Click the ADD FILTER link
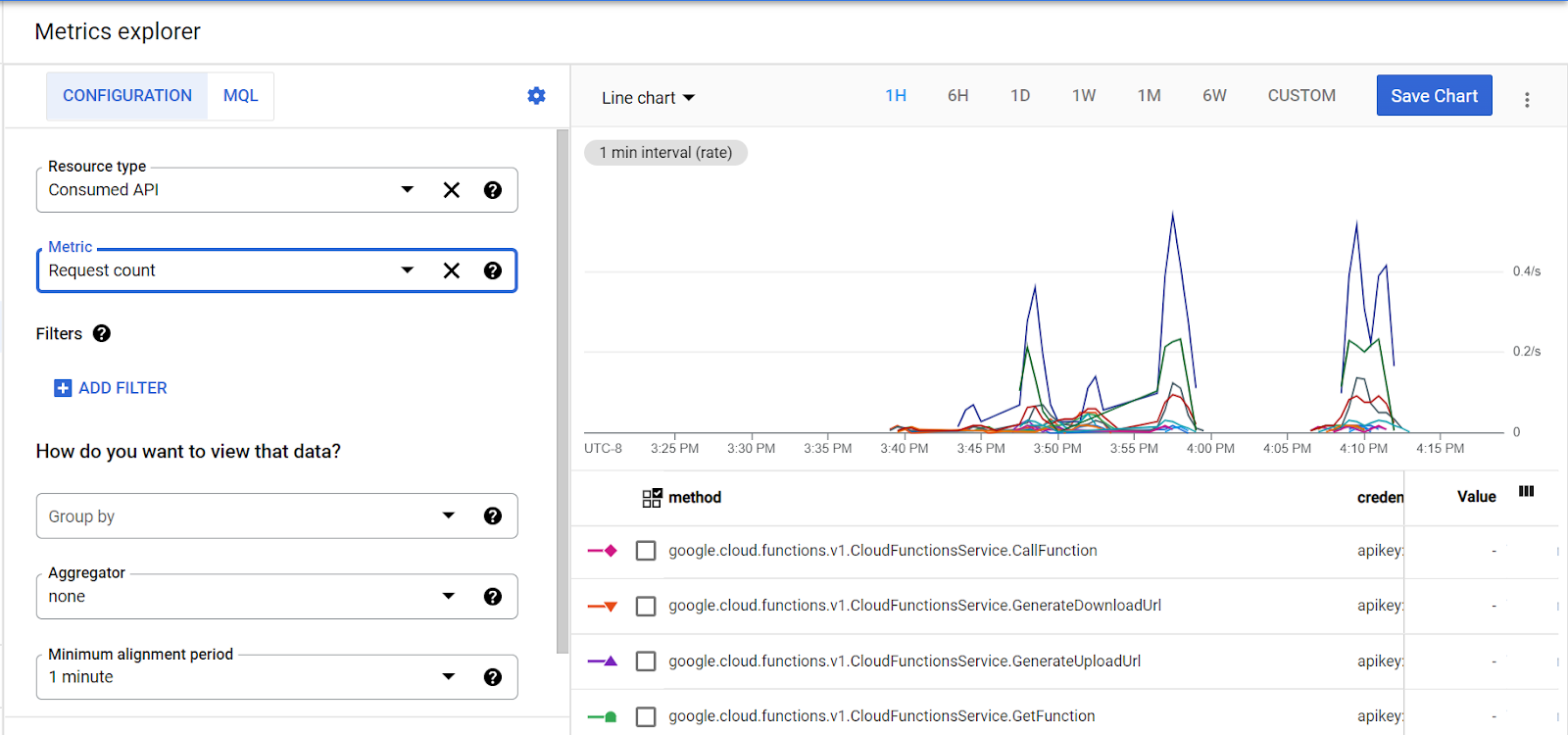 [x=111, y=388]
